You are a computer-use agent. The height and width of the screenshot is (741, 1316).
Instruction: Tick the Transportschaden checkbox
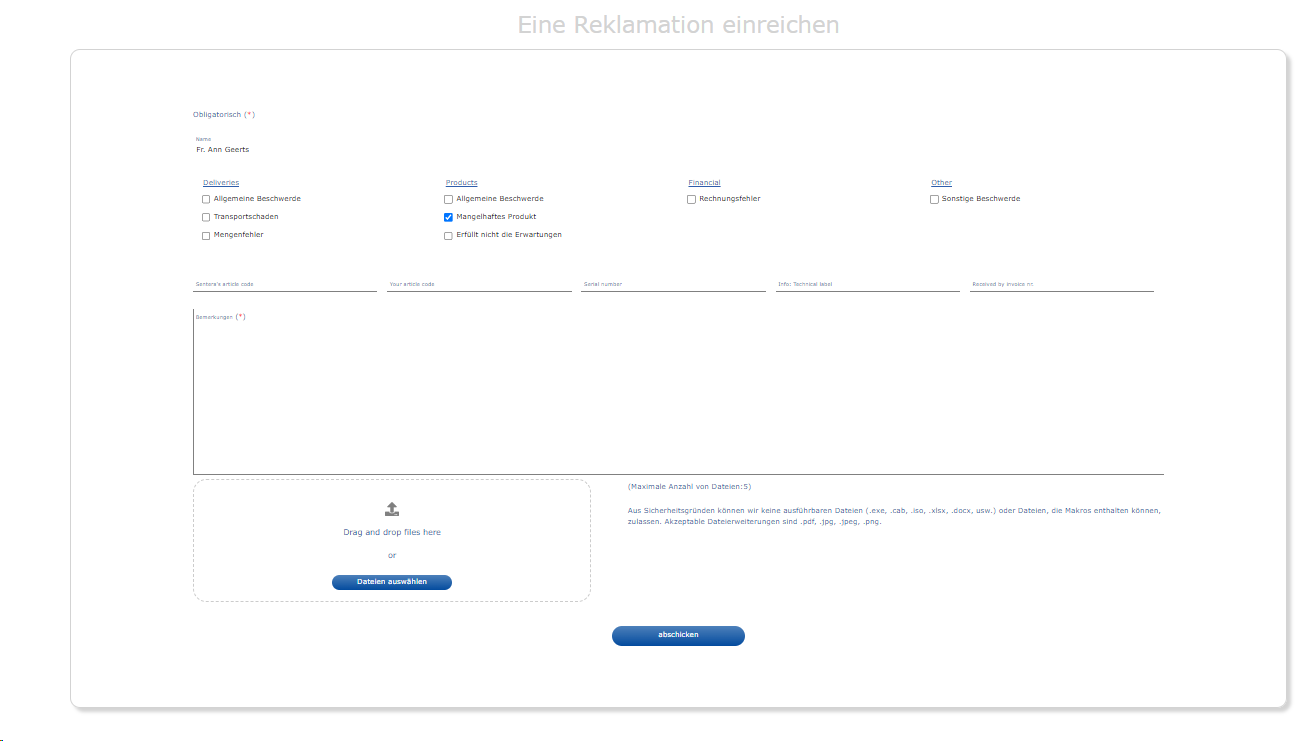click(x=206, y=217)
